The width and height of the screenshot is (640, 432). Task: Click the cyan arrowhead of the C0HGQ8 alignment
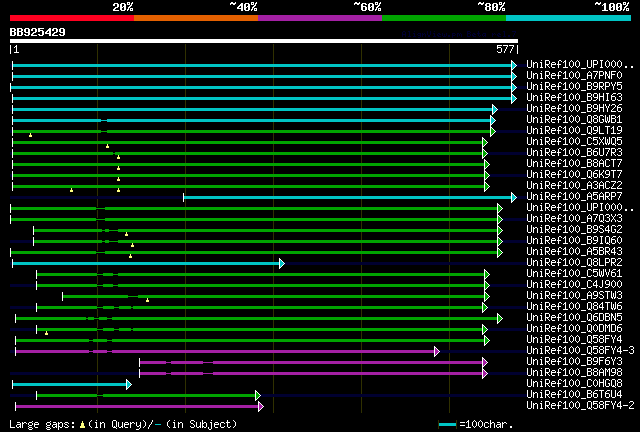click(x=129, y=384)
